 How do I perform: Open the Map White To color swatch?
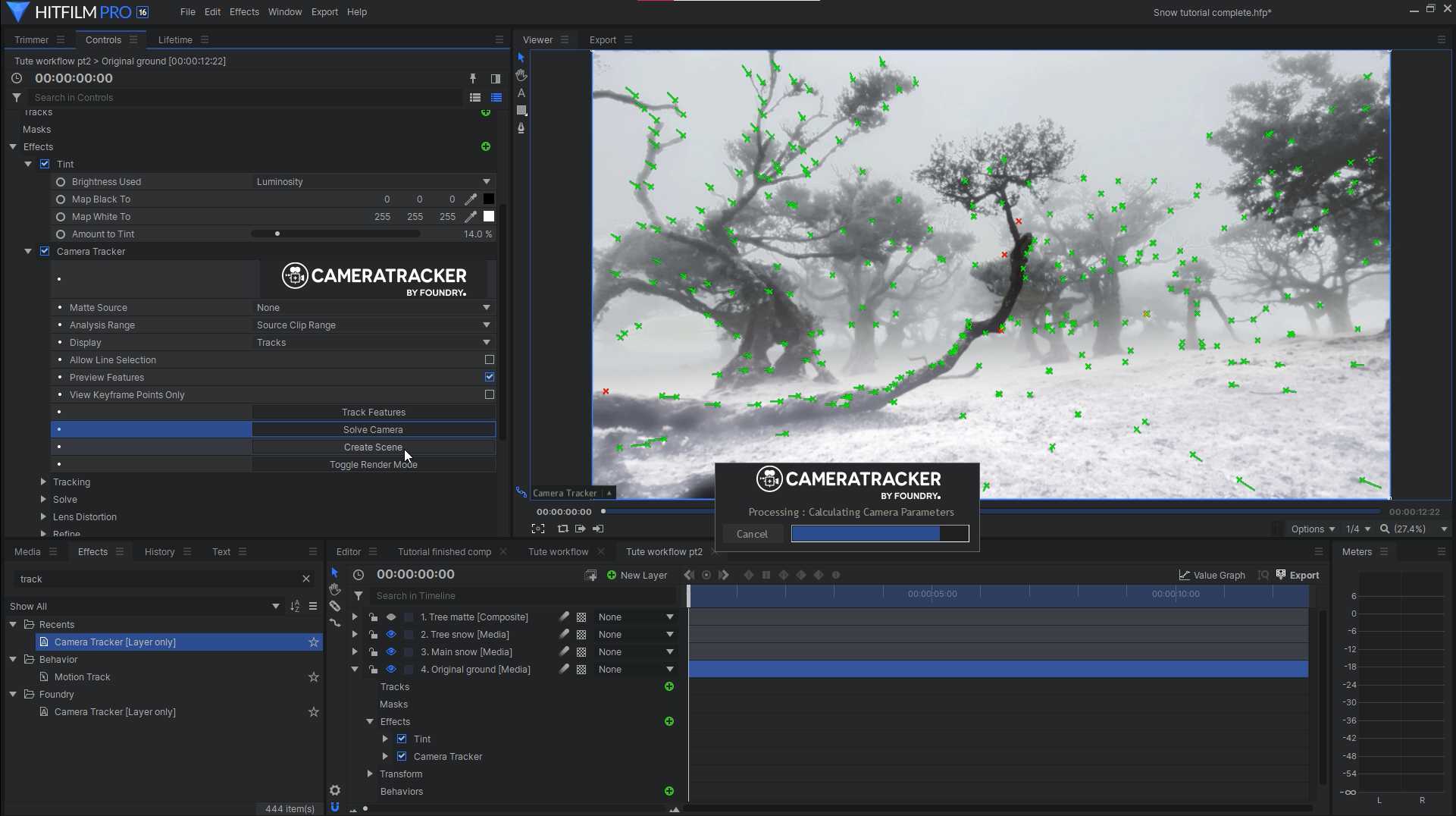click(489, 217)
